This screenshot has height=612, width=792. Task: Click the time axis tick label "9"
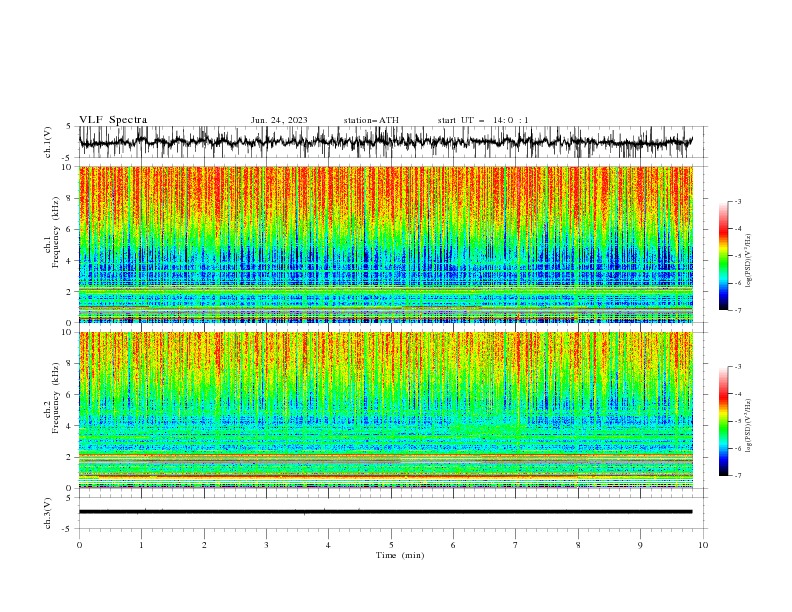pyautogui.click(x=640, y=545)
